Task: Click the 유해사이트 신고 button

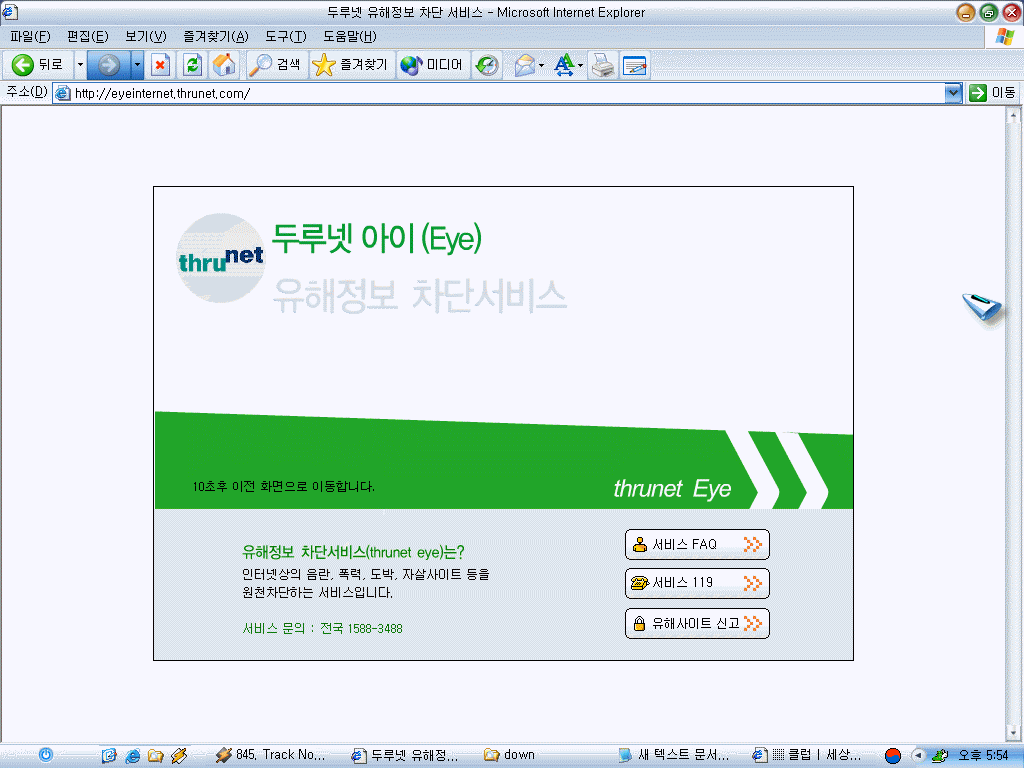Action: pyautogui.click(x=697, y=624)
